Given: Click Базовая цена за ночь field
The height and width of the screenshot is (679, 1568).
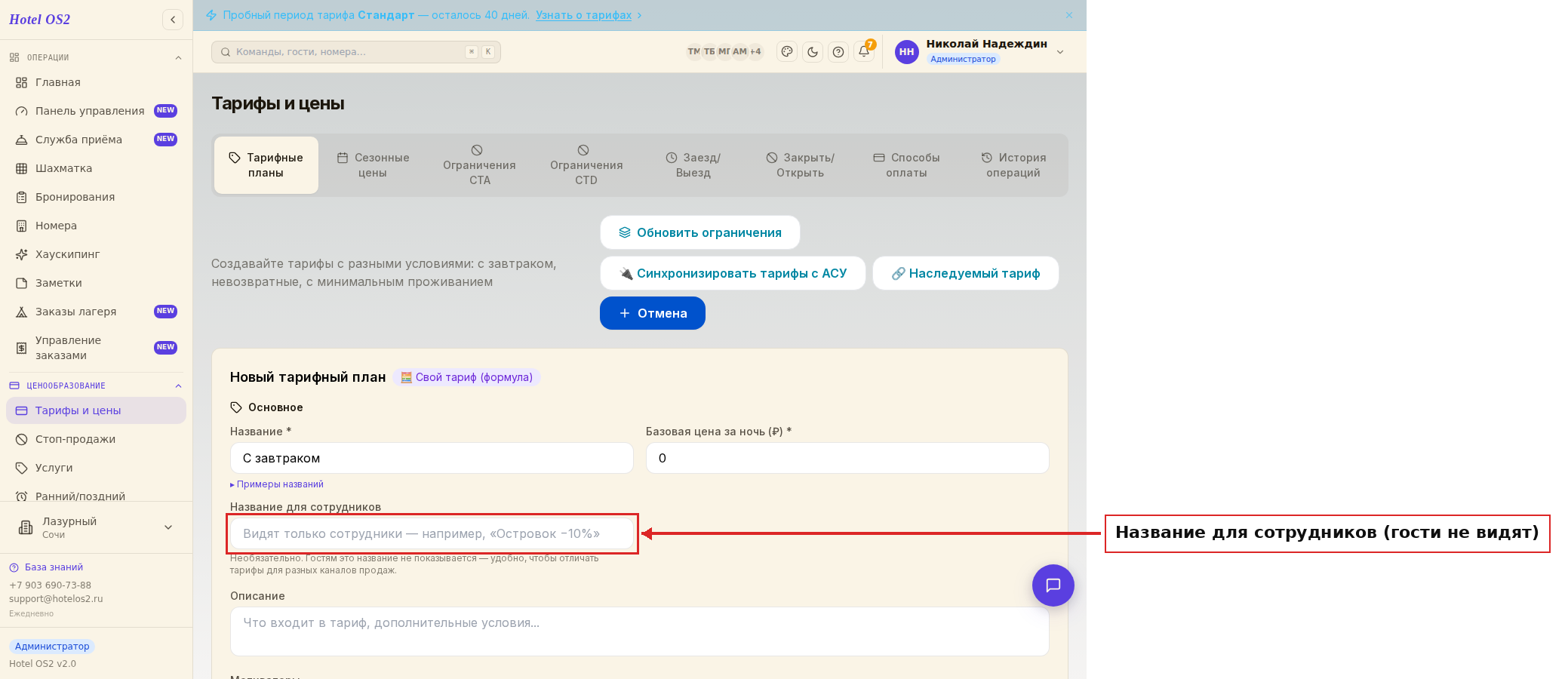Looking at the screenshot, I should (x=847, y=458).
